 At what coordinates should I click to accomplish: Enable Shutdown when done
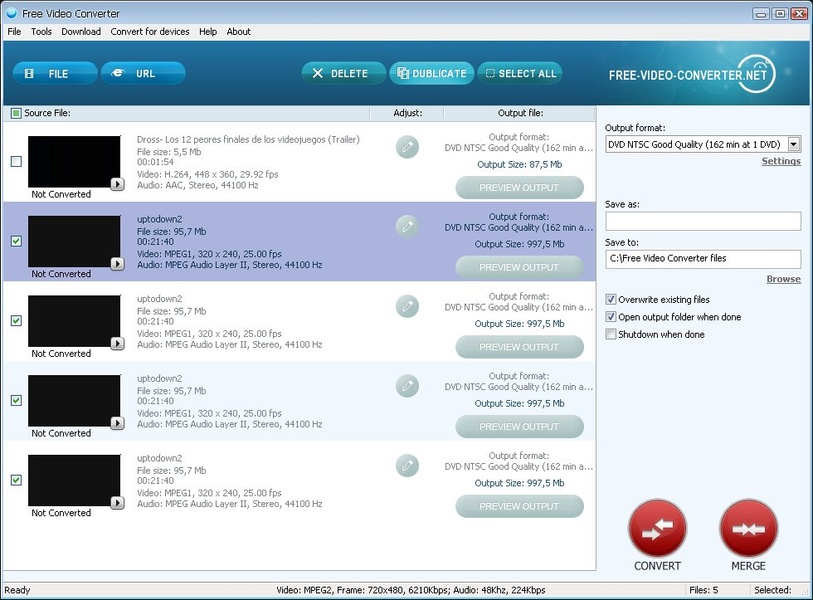(611, 334)
